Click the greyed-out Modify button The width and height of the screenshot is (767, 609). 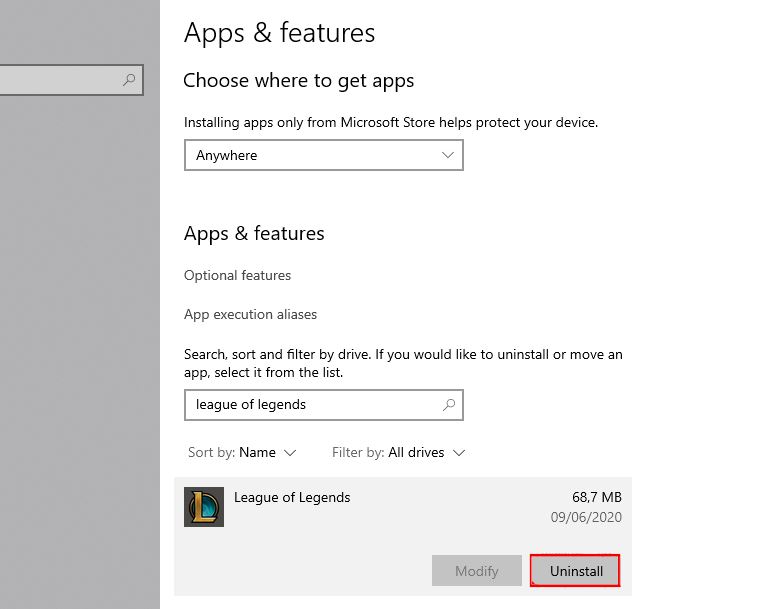click(476, 571)
